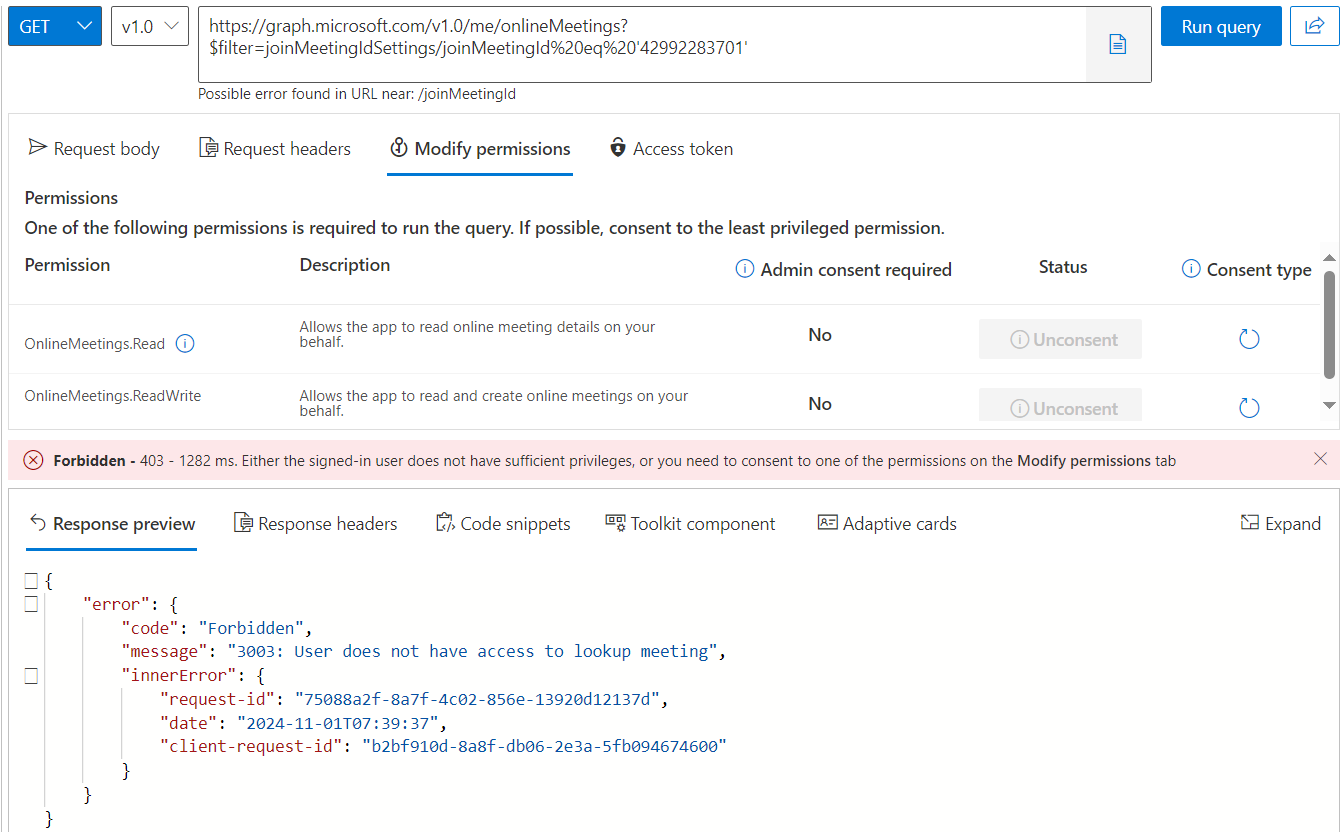Open the Adaptive cards tab
This screenshot has width=1344, height=832.
(887, 524)
